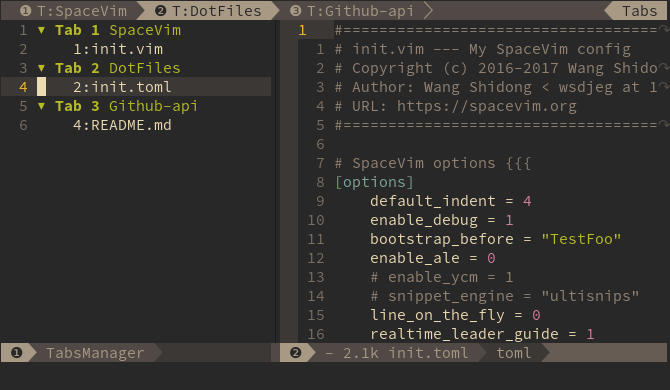Image resolution: width=670 pixels, height=390 pixels.
Task: Click the URL https://spacevim.org comment
Action: pyautogui.click(x=455, y=106)
